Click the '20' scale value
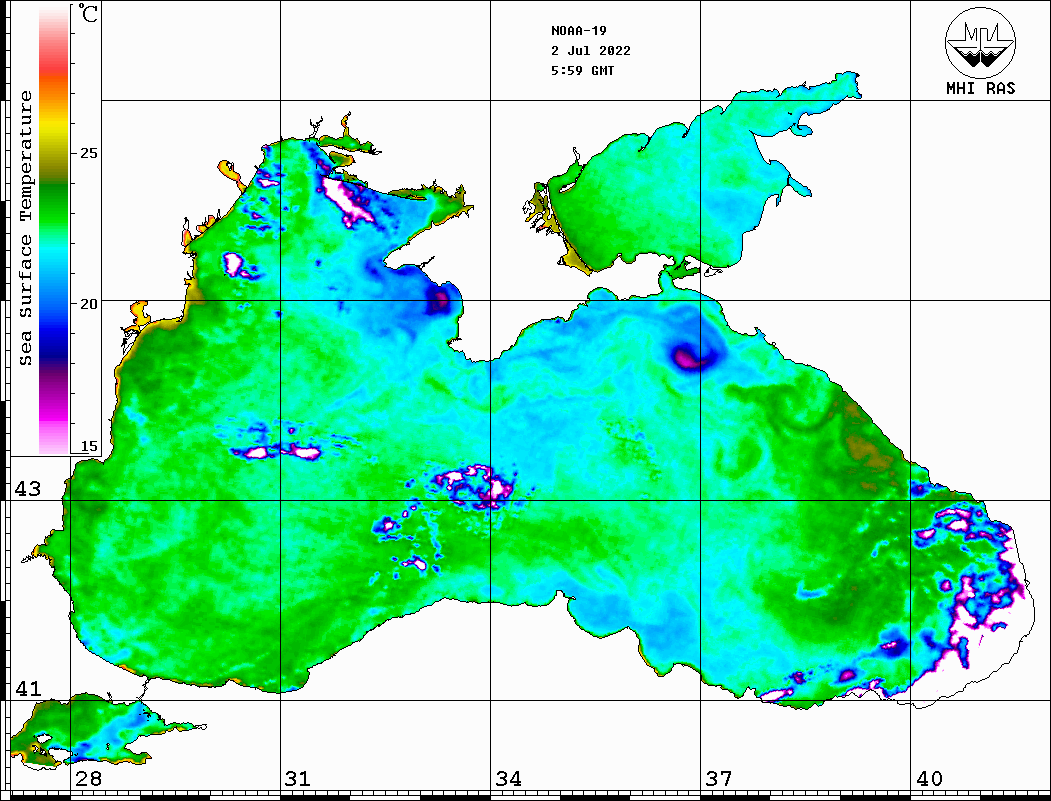The width and height of the screenshot is (1051, 801). (88, 304)
